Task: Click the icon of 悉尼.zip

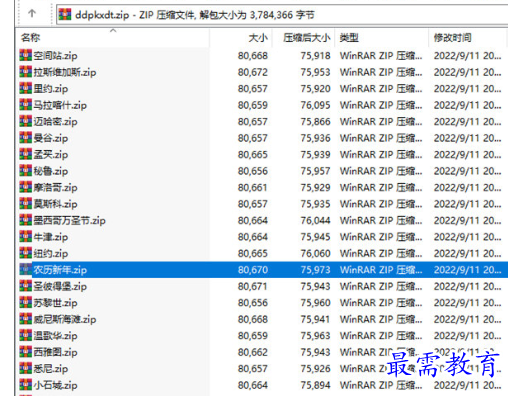Action: 26,368
